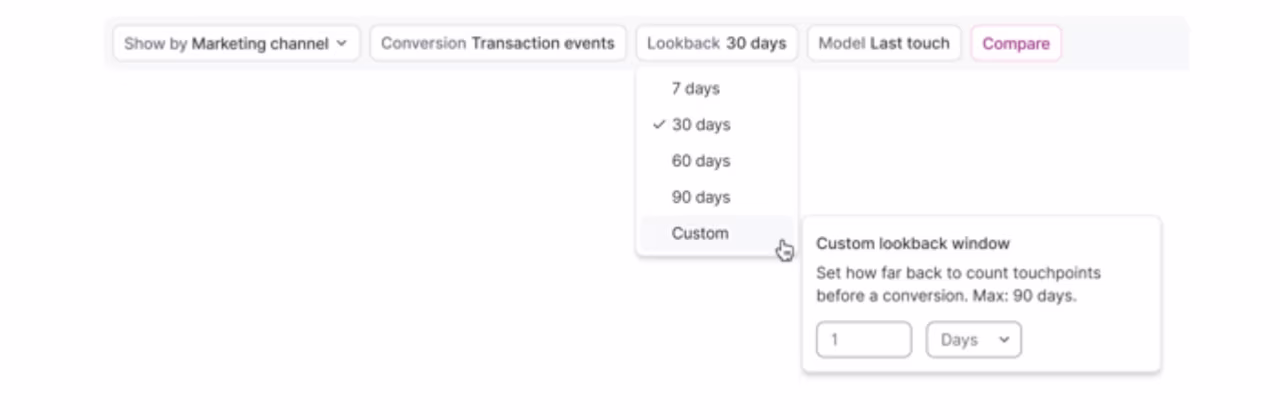
Task: Click the chevron beside Marketing channel
Action: (x=342, y=43)
